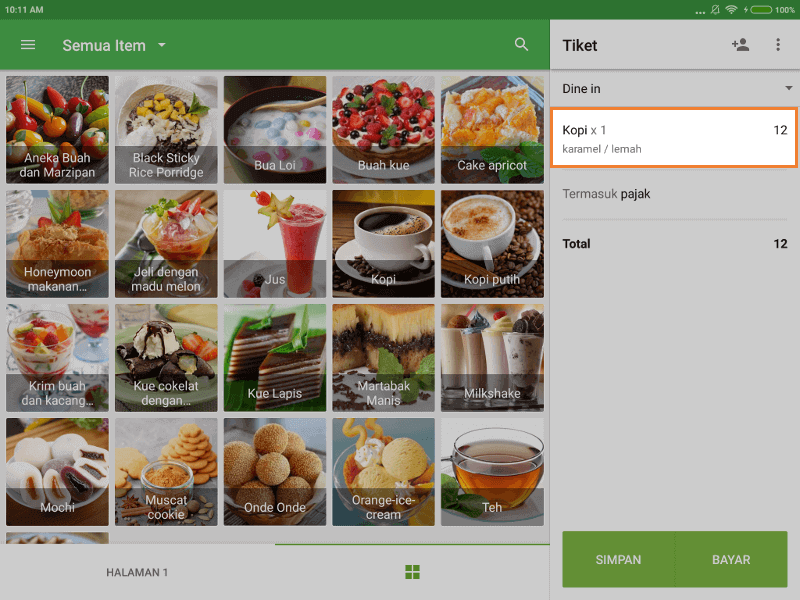The width and height of the screenshot is (800, 600).
Task: Add Muscat cookie to the ticket
Action: click(x=166, y=472)
